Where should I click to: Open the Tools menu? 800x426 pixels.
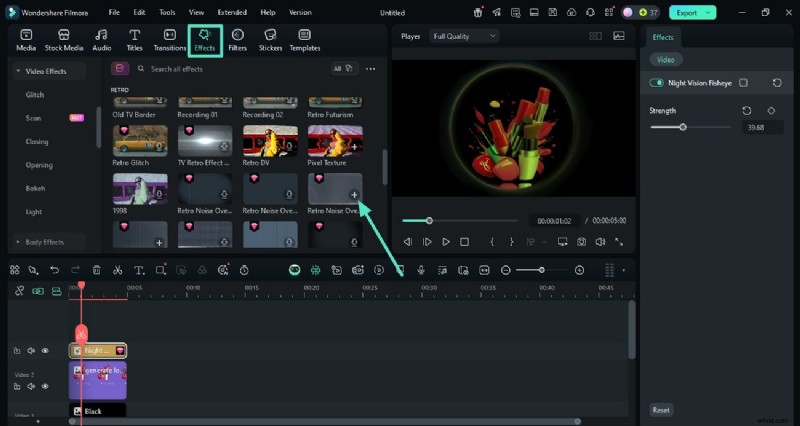coord(167,12)
